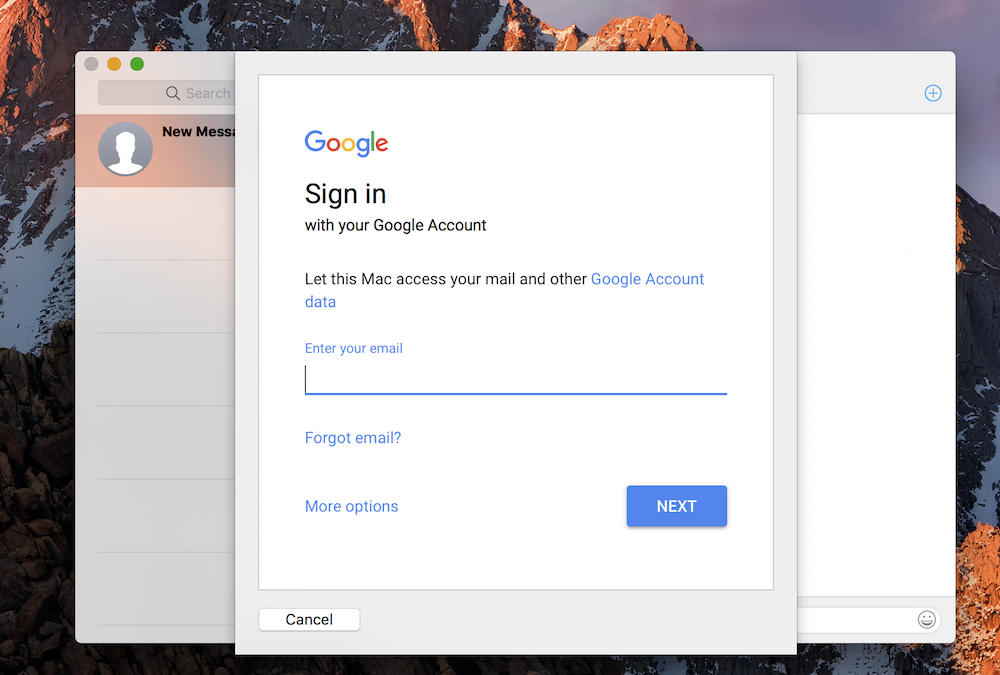Click the compose new message plus icon

coord(933,93)
